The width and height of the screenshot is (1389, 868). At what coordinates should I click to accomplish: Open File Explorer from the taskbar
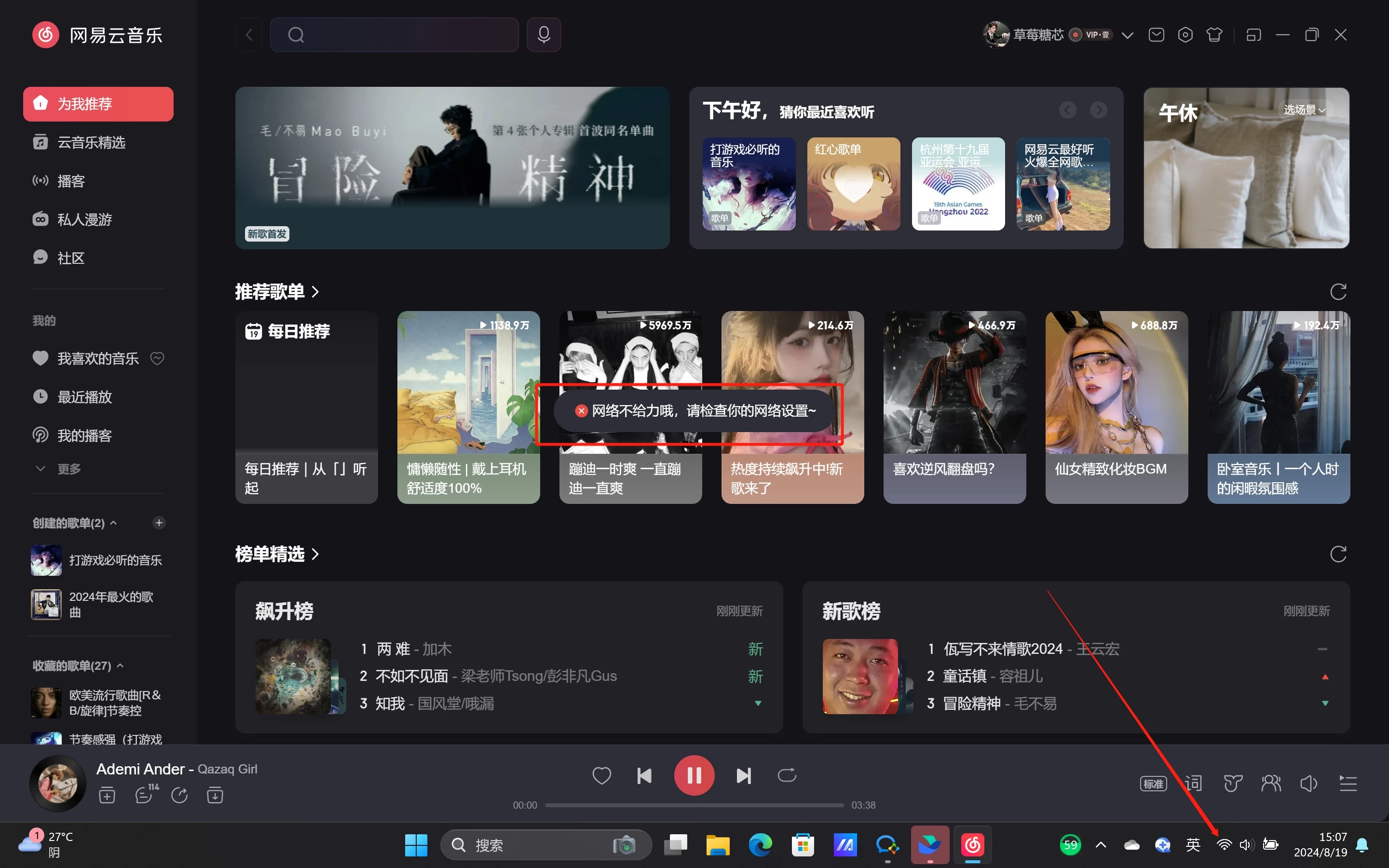pos(718,845)
